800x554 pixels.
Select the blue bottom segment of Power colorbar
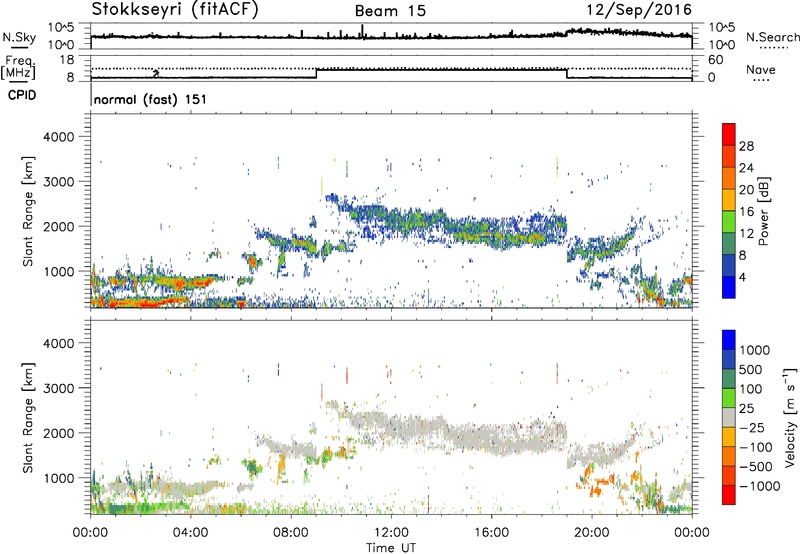tap(729, 288)
